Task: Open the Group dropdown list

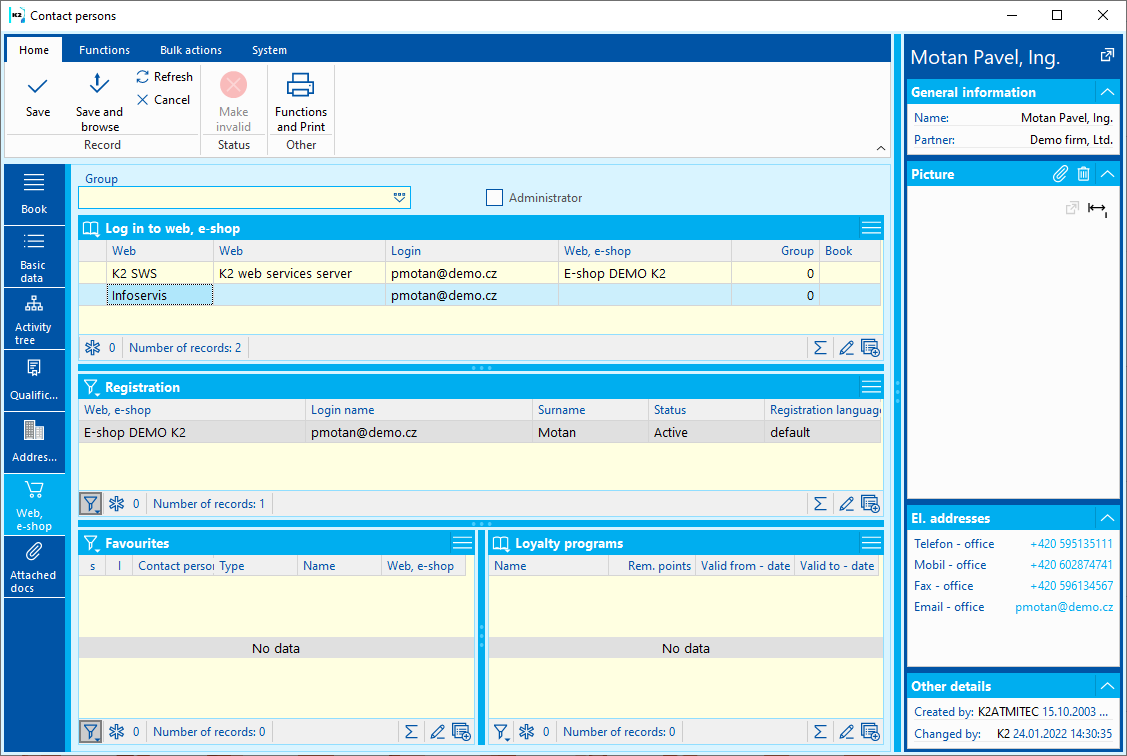Action: click(x=400, y=198)
